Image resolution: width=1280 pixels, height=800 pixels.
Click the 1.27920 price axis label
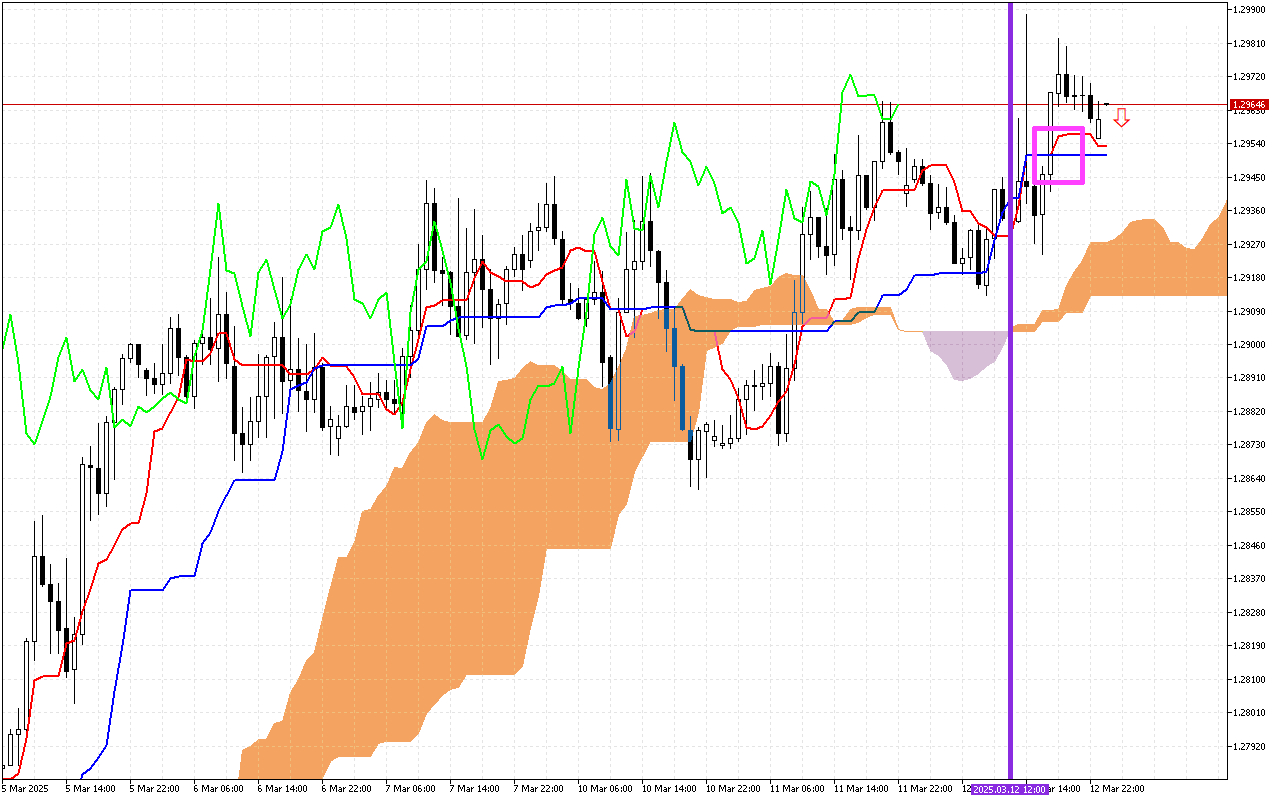coord(1250,746)
